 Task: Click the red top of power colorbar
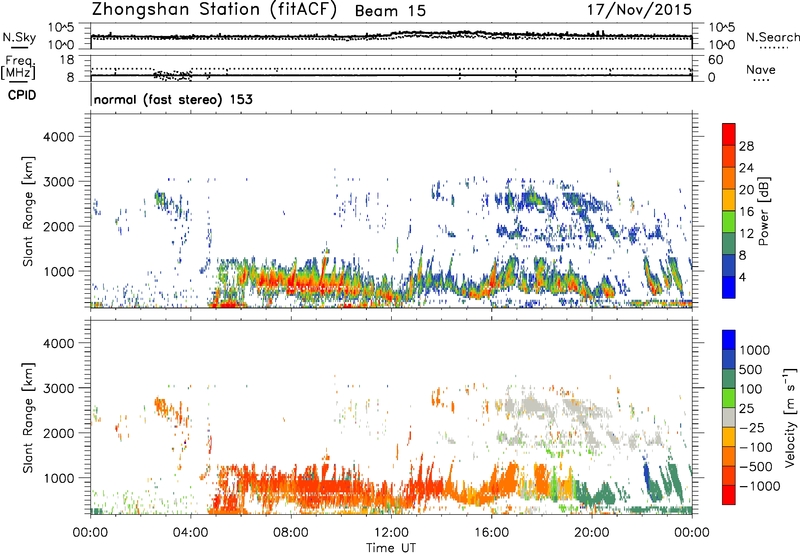pos(729,134)
